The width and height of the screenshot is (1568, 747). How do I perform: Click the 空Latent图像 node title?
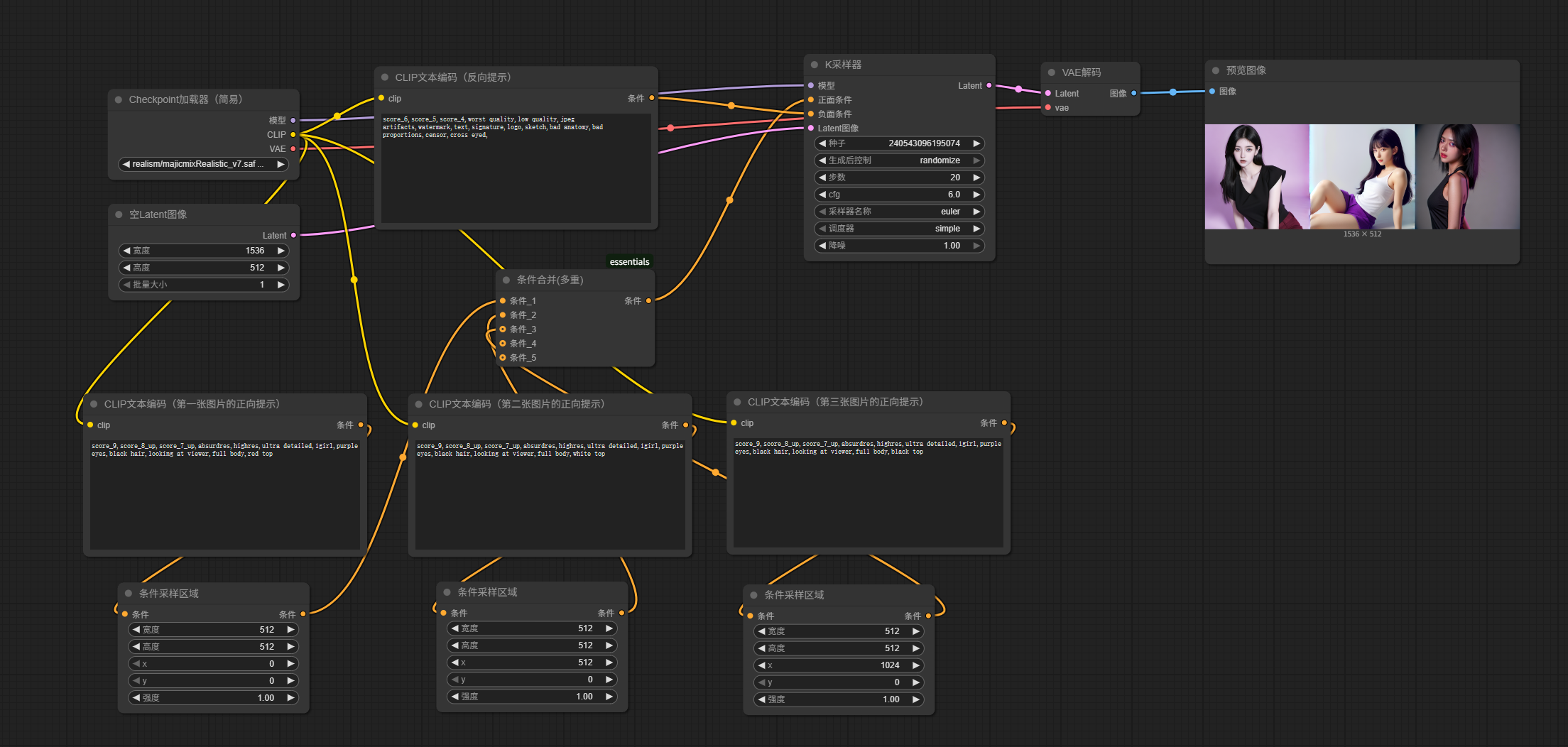point(158,214)
